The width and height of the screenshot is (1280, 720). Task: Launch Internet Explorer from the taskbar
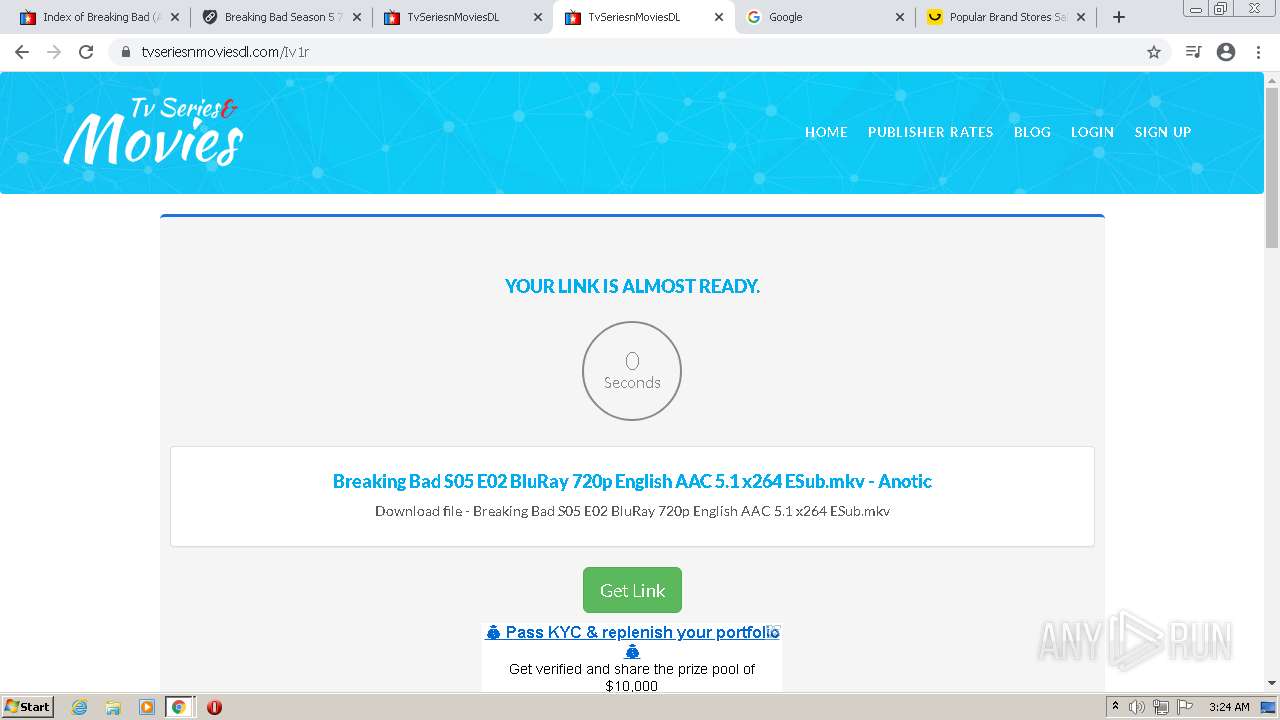click(x=80, y=707)
